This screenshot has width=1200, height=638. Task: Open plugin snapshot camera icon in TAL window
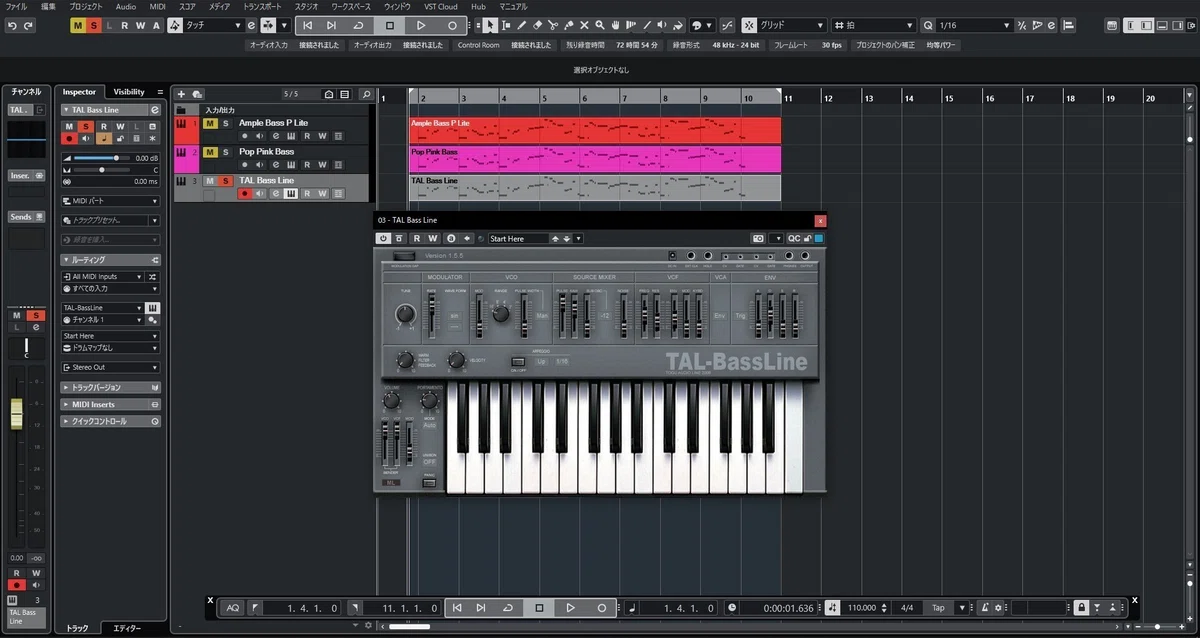(x=758, y=238)
